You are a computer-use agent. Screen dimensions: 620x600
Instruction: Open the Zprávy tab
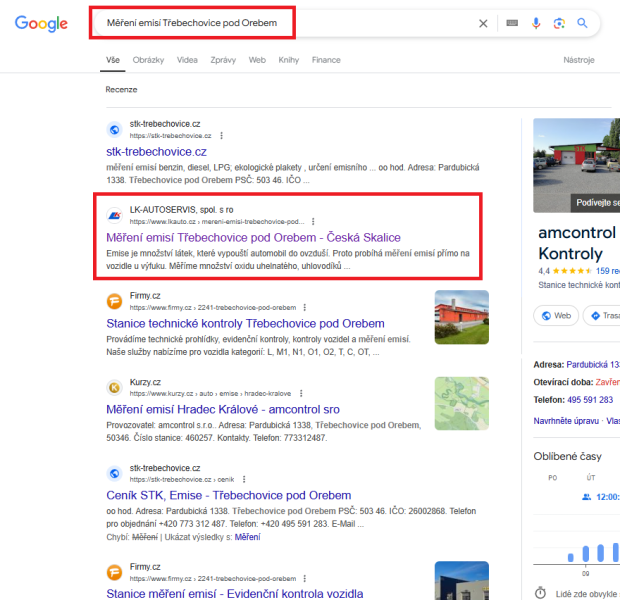(223, 60)
